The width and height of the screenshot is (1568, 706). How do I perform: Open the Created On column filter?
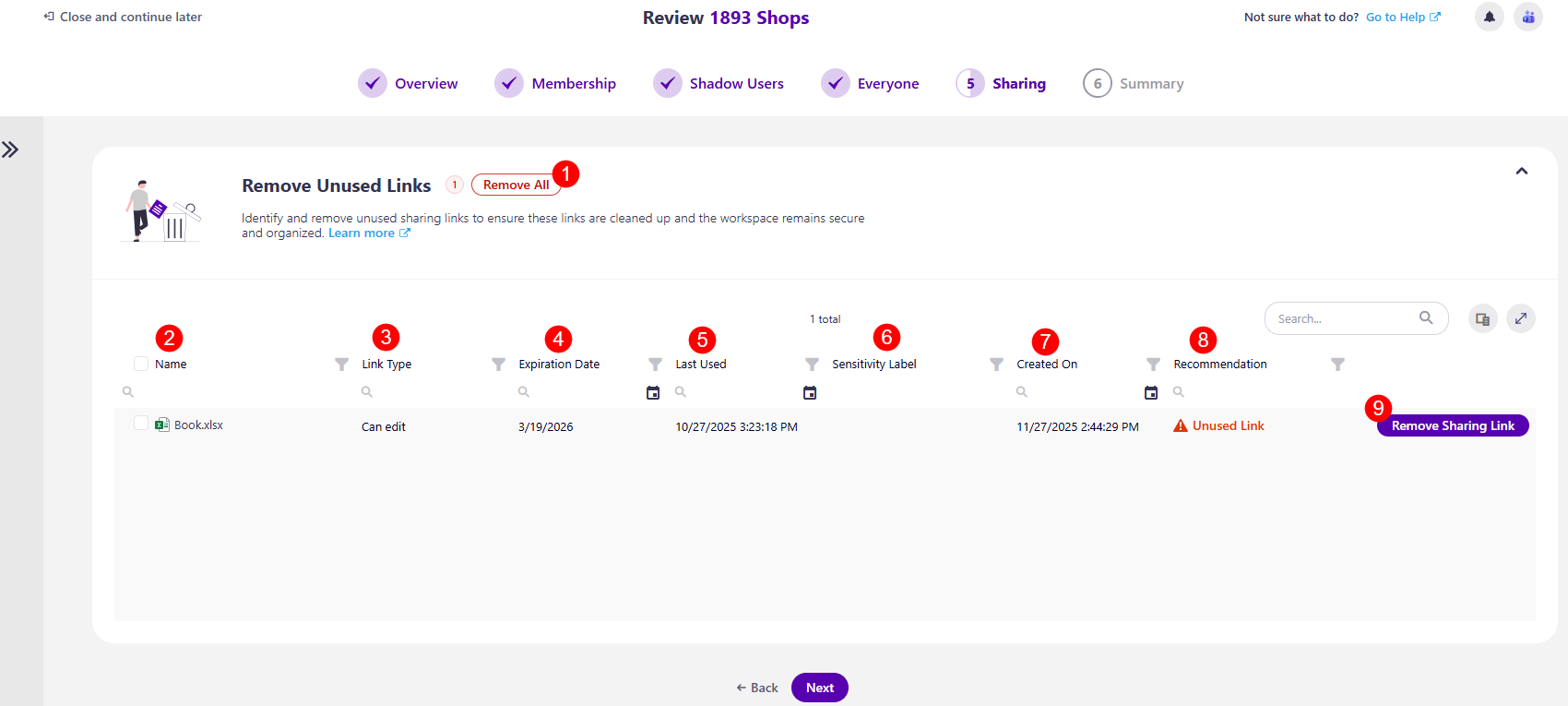[x=1153, y=365]
